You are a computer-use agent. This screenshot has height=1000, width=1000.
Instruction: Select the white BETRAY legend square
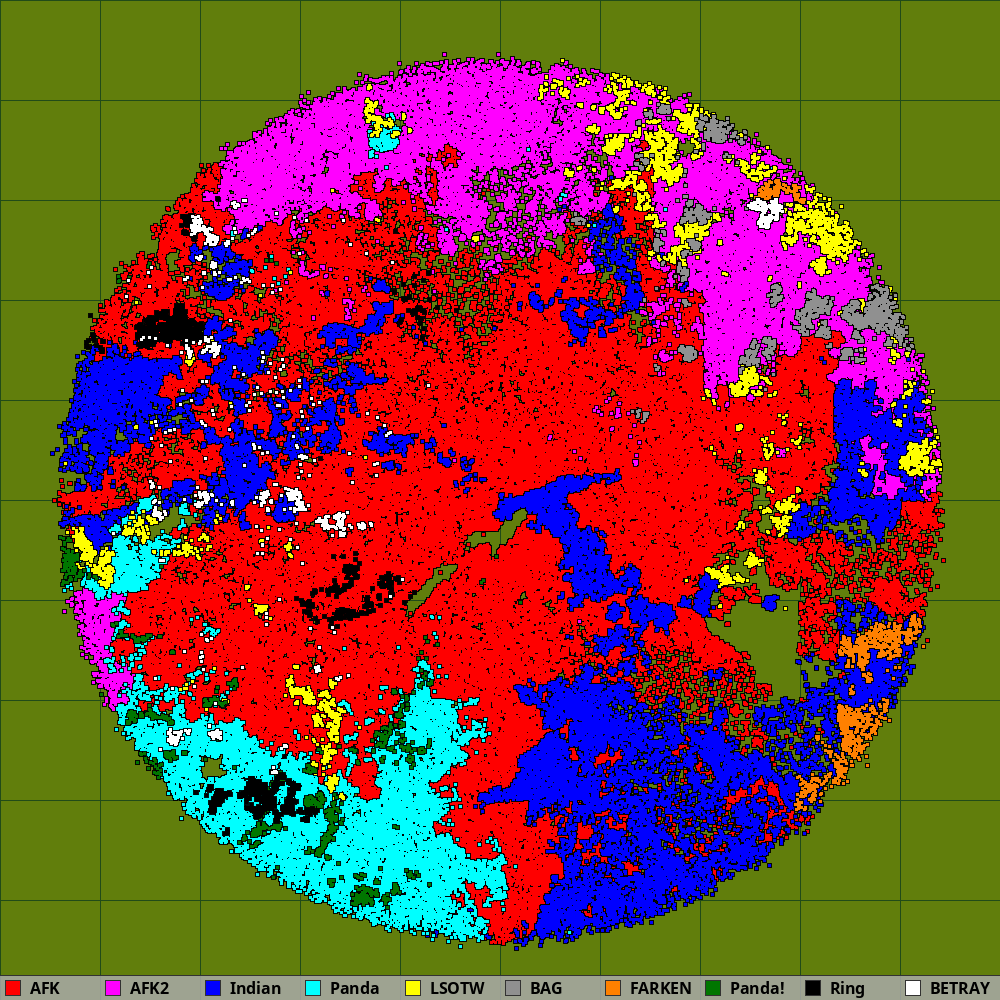click(913, 988)
